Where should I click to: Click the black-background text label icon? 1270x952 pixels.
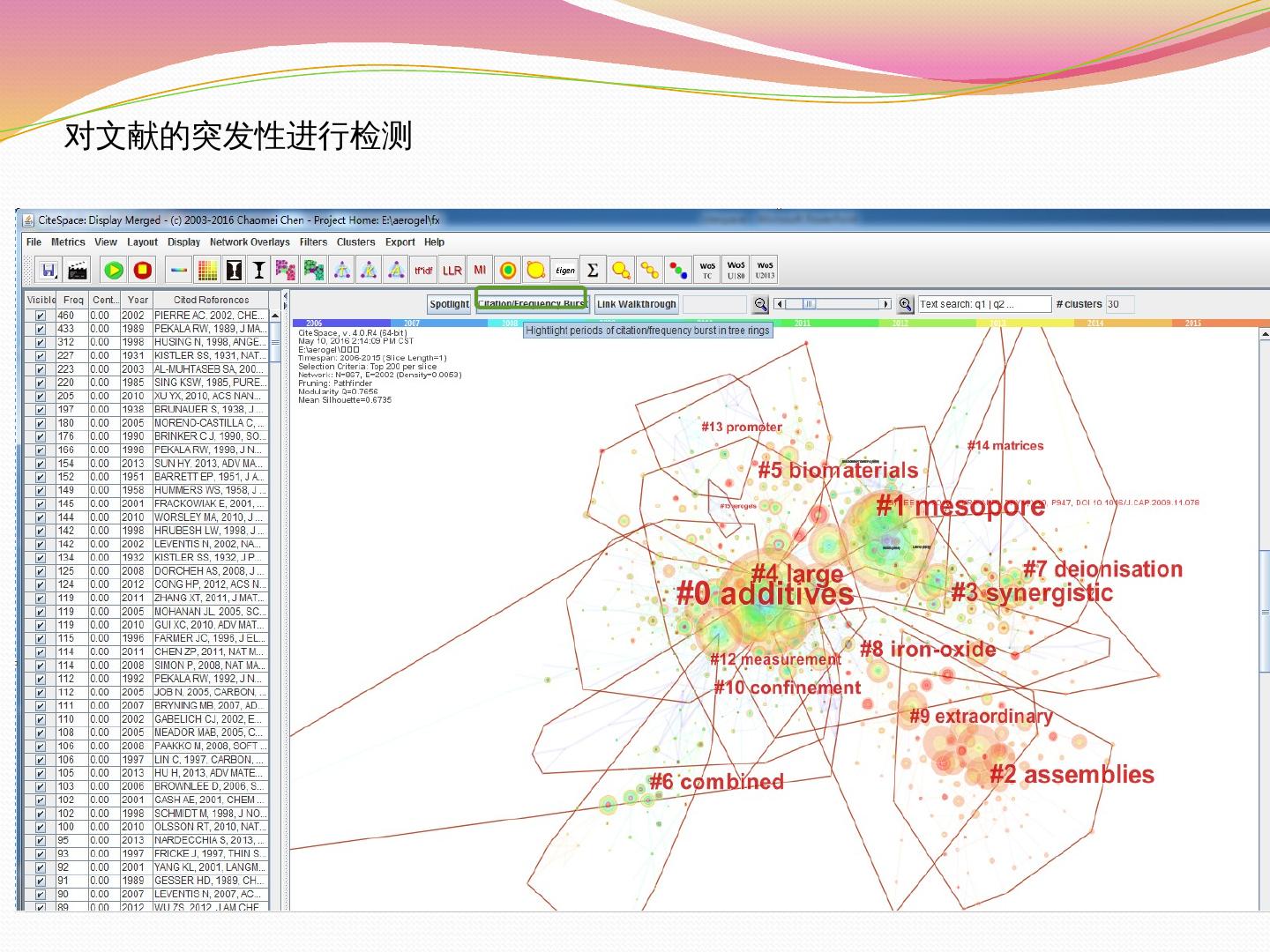click(x=234, y=270)
